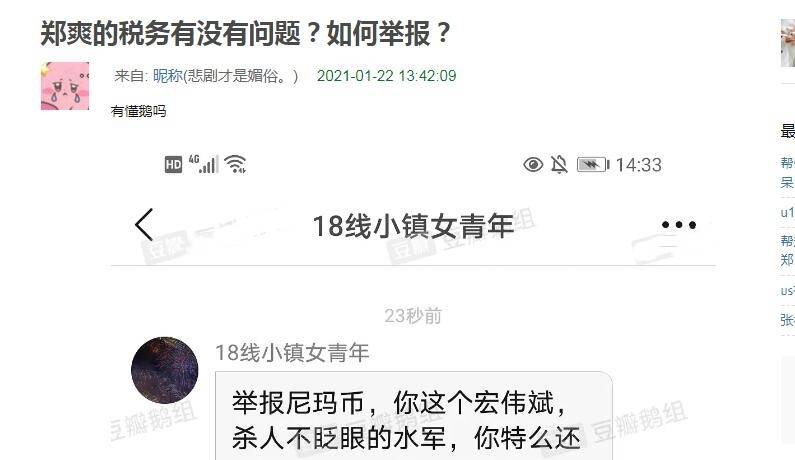
Task: Click the chat header title 18线小镇女青年
Action: [x=413, y=226]
